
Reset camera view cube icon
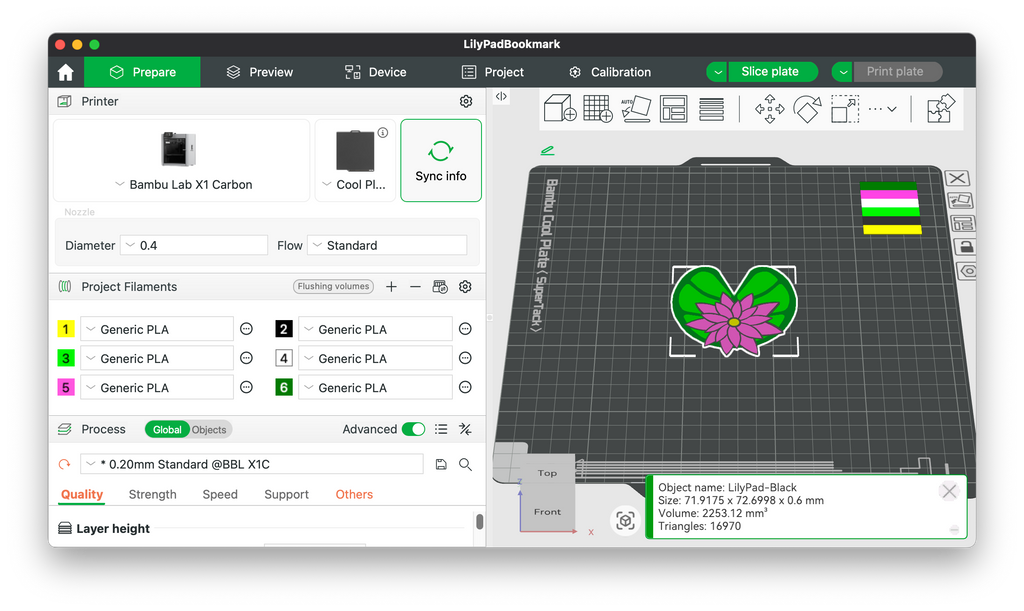625,521
